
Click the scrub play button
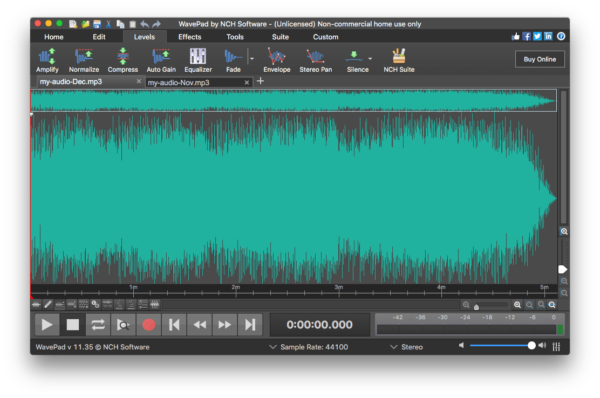coord(123,325)
